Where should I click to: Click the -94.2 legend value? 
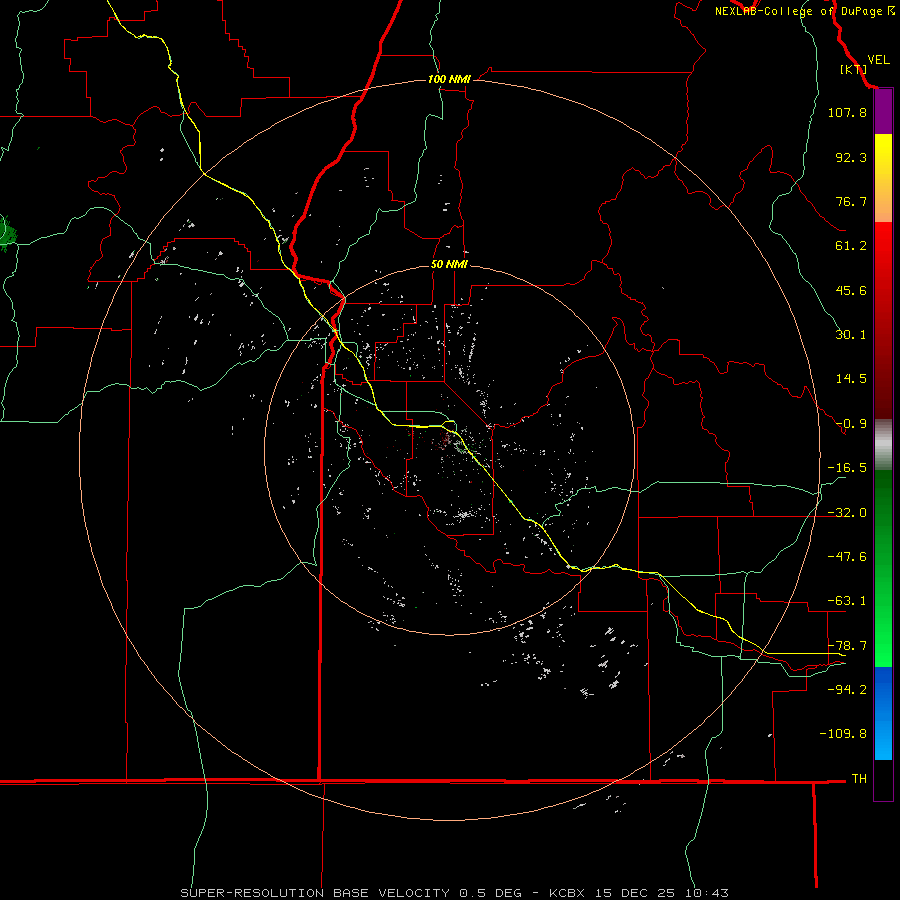click(x=847, y=690)
